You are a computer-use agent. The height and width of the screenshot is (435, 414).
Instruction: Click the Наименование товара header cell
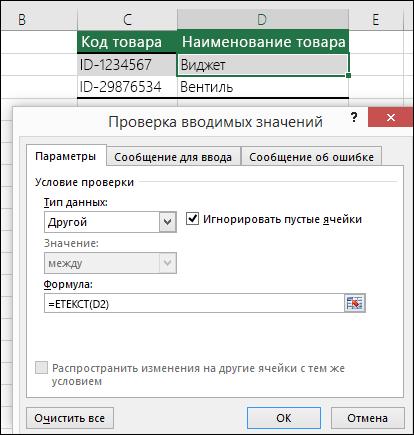(263, 42)
